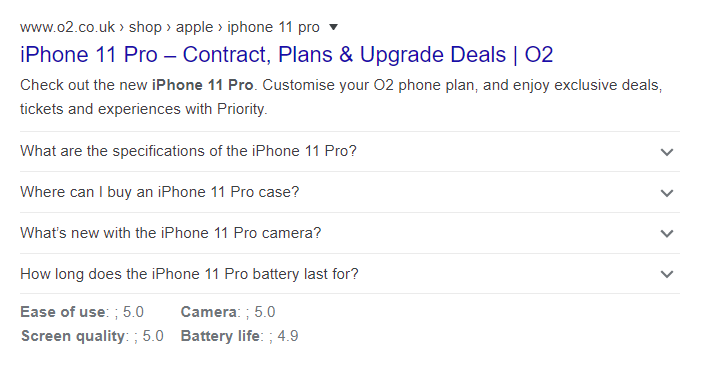Viewport: 707px width, 369px height.
Task: Click the bold 'iPhone 11 Pro' in the description
Action: pyautogui.click(x=202, y=85)
